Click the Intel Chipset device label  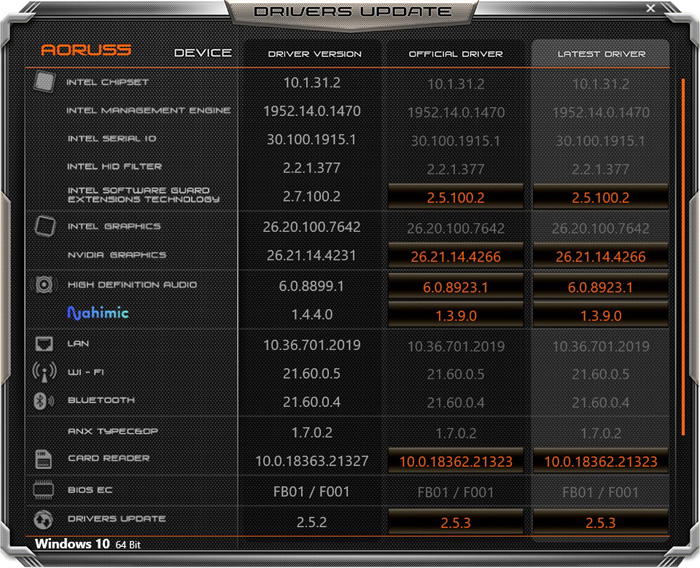point(107,82)
